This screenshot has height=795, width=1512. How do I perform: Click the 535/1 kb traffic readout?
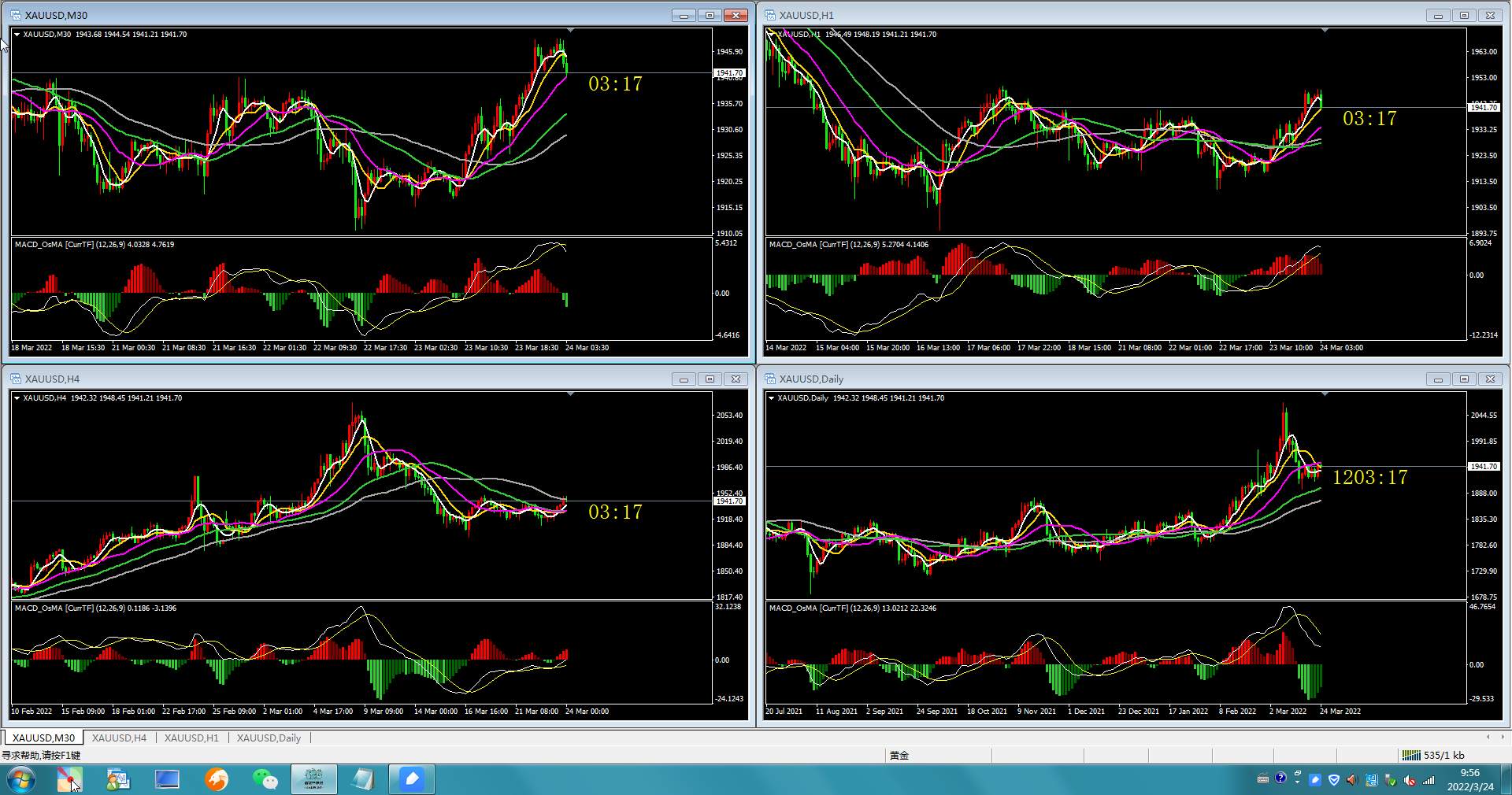tap(1444, 756)
